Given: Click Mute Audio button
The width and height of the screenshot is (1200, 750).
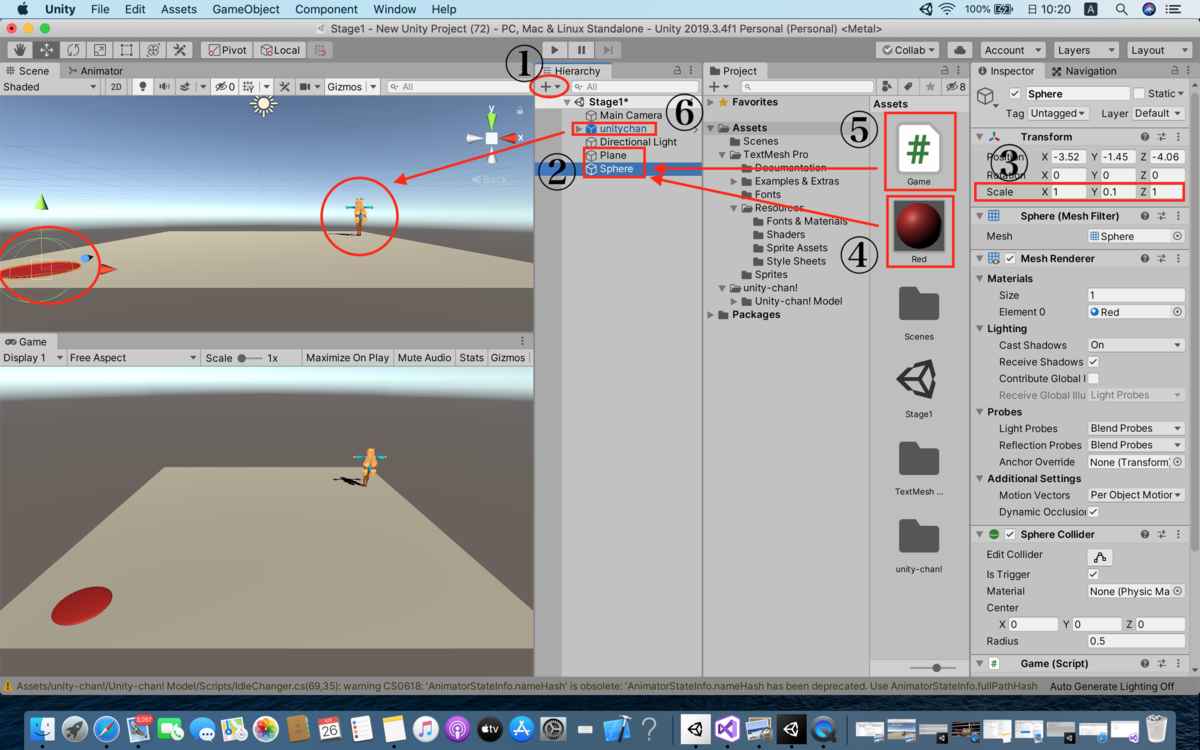Looking at the screenshot, I should [424, 358].
